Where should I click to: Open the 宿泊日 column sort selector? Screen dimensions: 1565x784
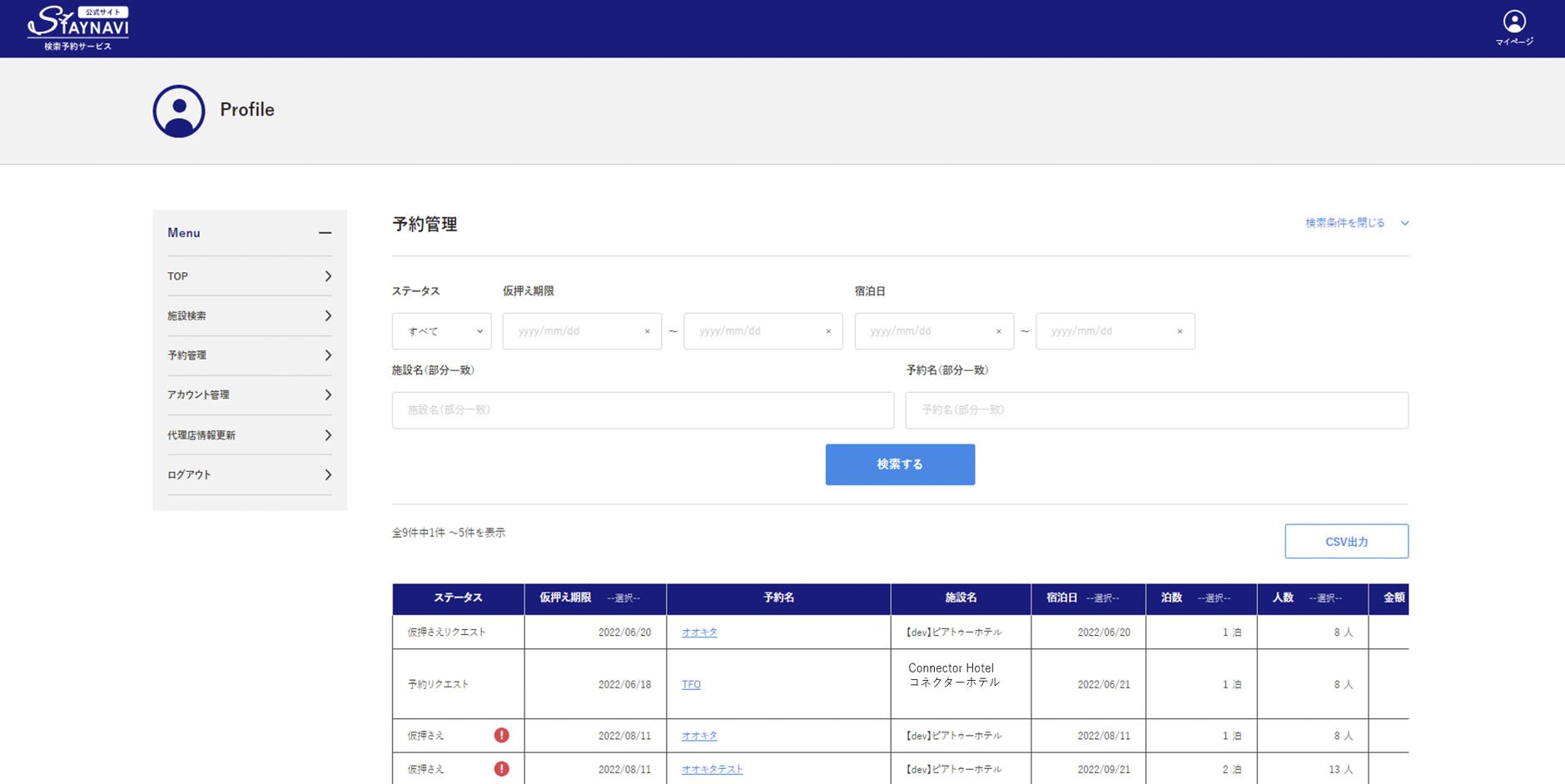(1102, 598)
